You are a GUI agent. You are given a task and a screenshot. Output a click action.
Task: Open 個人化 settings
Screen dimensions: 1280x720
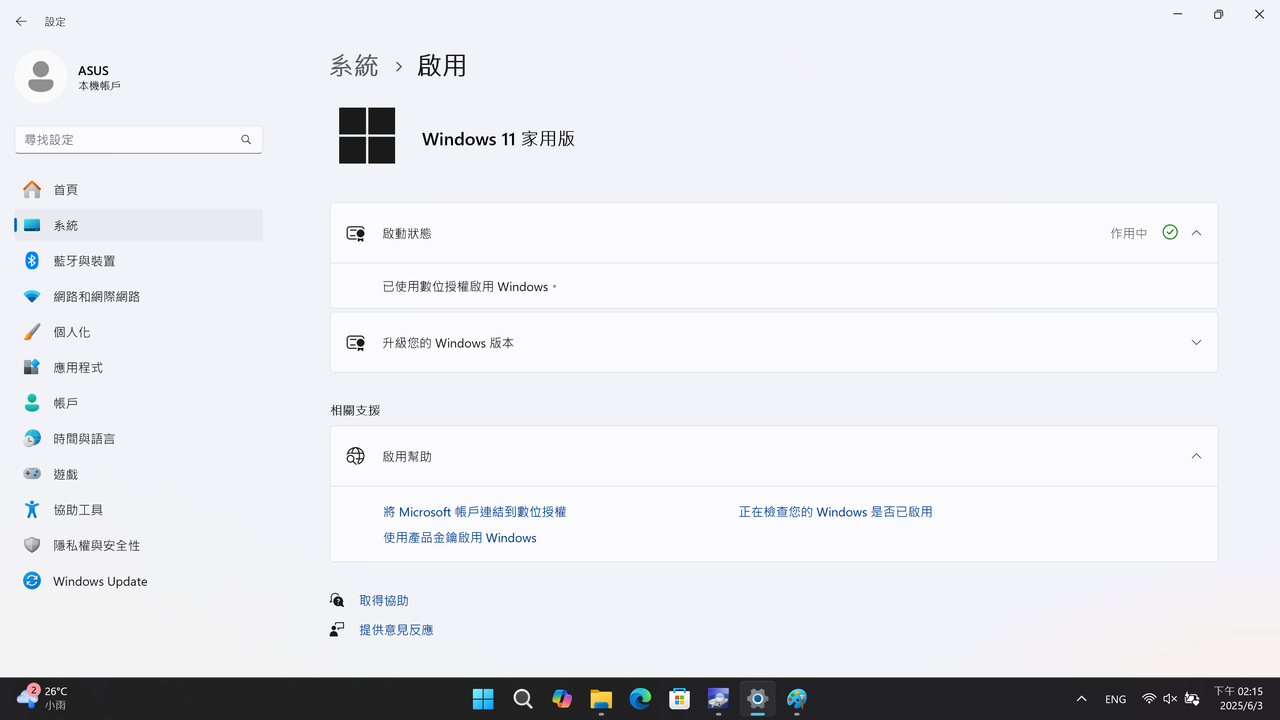tap(138, 332)
